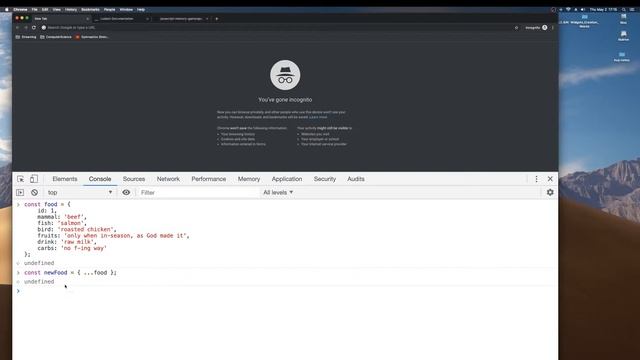
Task: Bookmark this page with star icon
Action: pyautogui.click(x=516, y=27)
